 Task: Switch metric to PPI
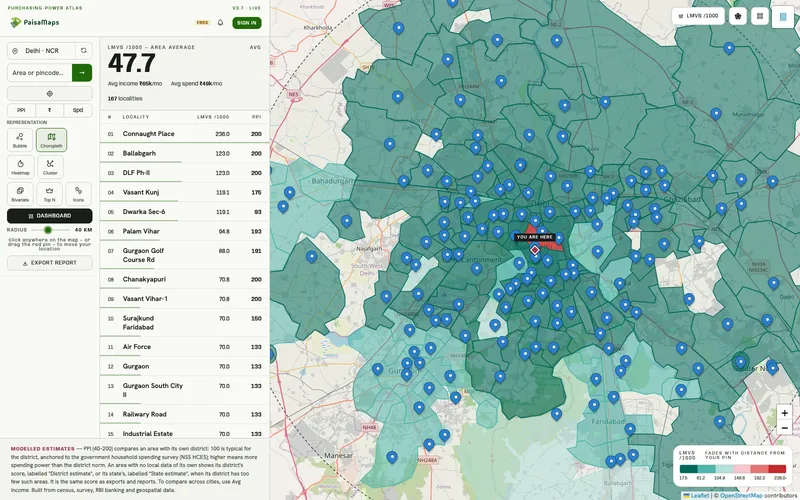[x=21, y=110]
